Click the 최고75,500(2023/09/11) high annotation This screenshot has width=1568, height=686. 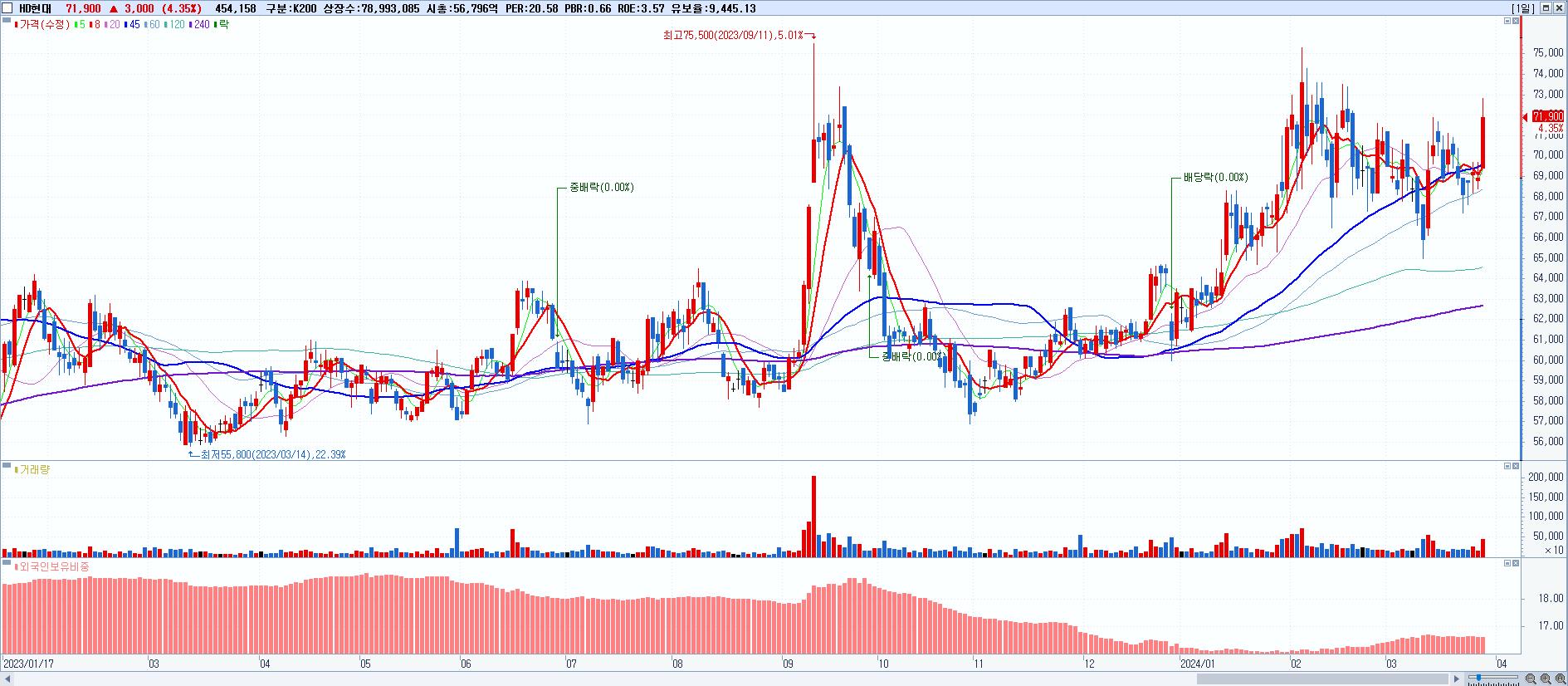(x=733, y=36)
